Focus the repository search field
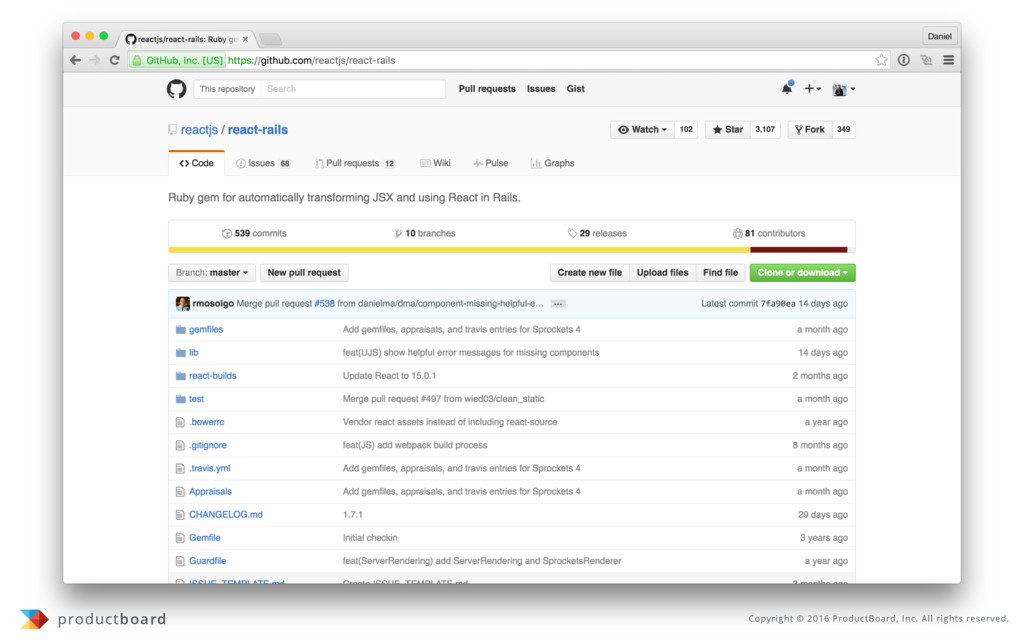Image resolution: width=1024 pixels, height=640 pixels. pyautogui.click(x=353, y=89)
